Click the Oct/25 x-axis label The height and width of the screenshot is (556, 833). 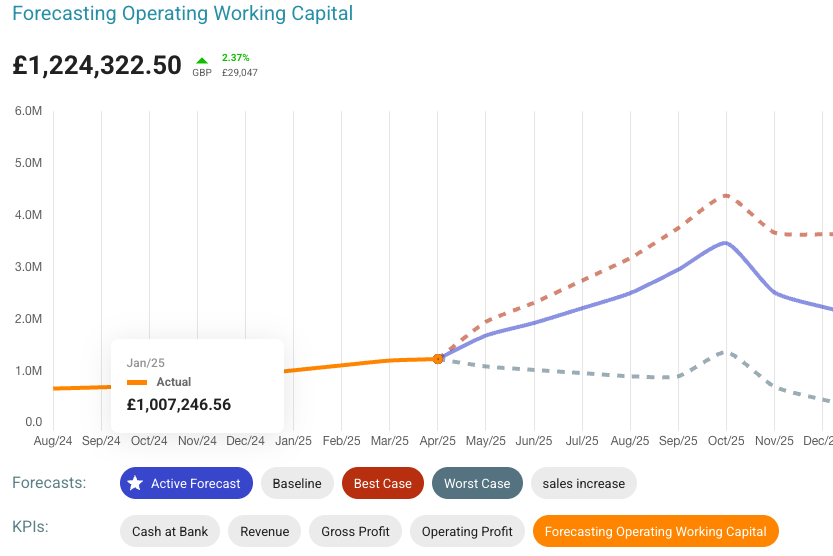[x=726, y=440]
